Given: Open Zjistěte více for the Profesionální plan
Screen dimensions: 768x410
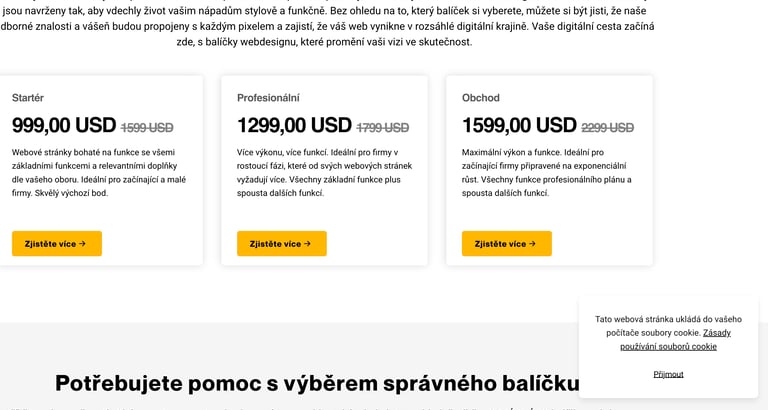Looking at the screenshot, I should point(281,243).
